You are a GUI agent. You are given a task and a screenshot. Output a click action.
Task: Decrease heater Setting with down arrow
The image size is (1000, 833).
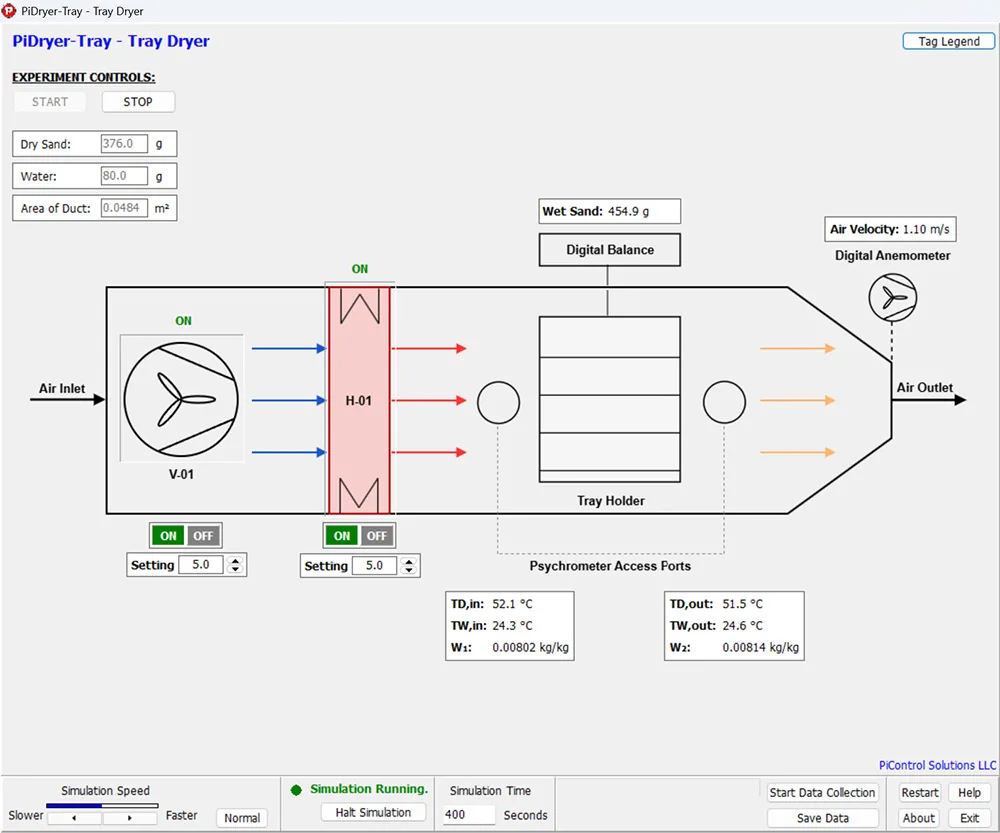coord(409,570)
